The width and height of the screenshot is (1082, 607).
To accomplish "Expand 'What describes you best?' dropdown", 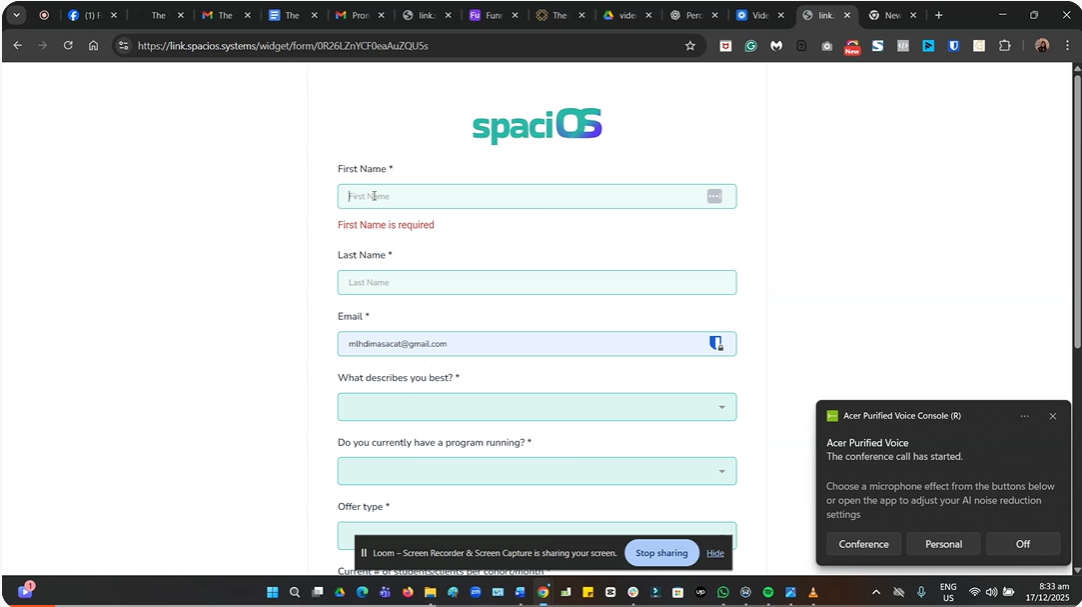I will [536, 407].
